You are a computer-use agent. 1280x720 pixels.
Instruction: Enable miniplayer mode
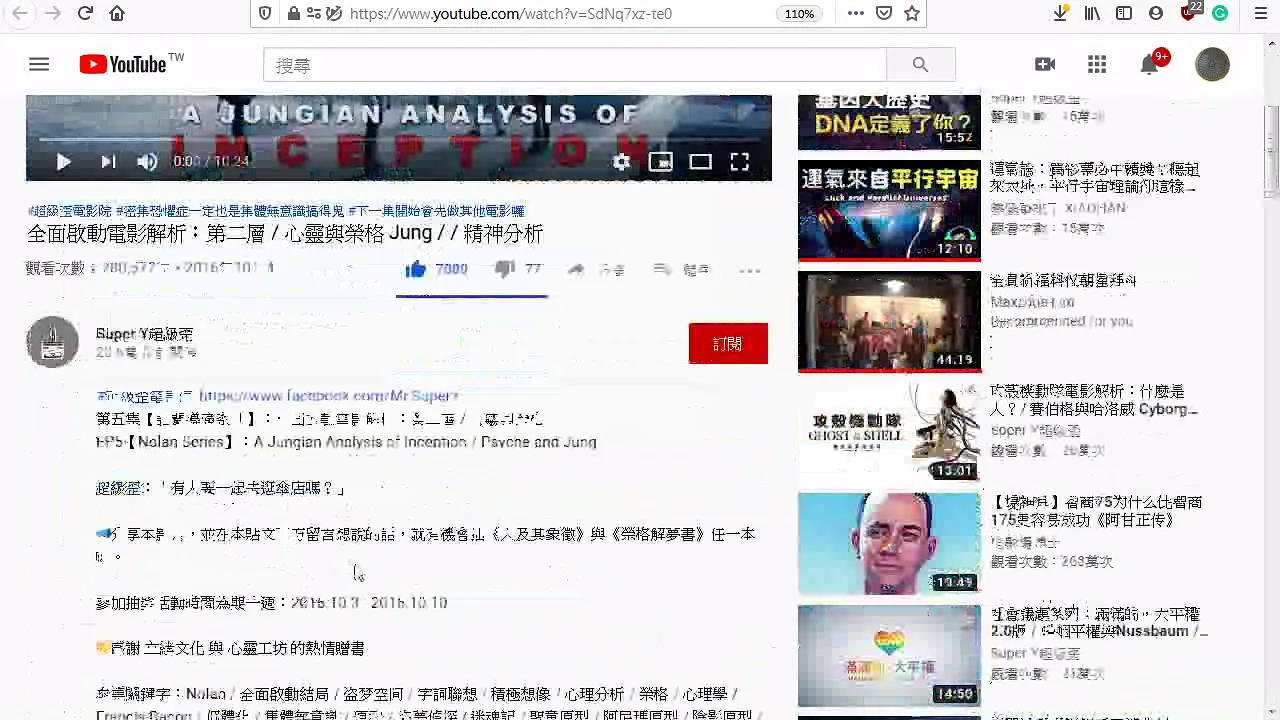pos(660,162)
